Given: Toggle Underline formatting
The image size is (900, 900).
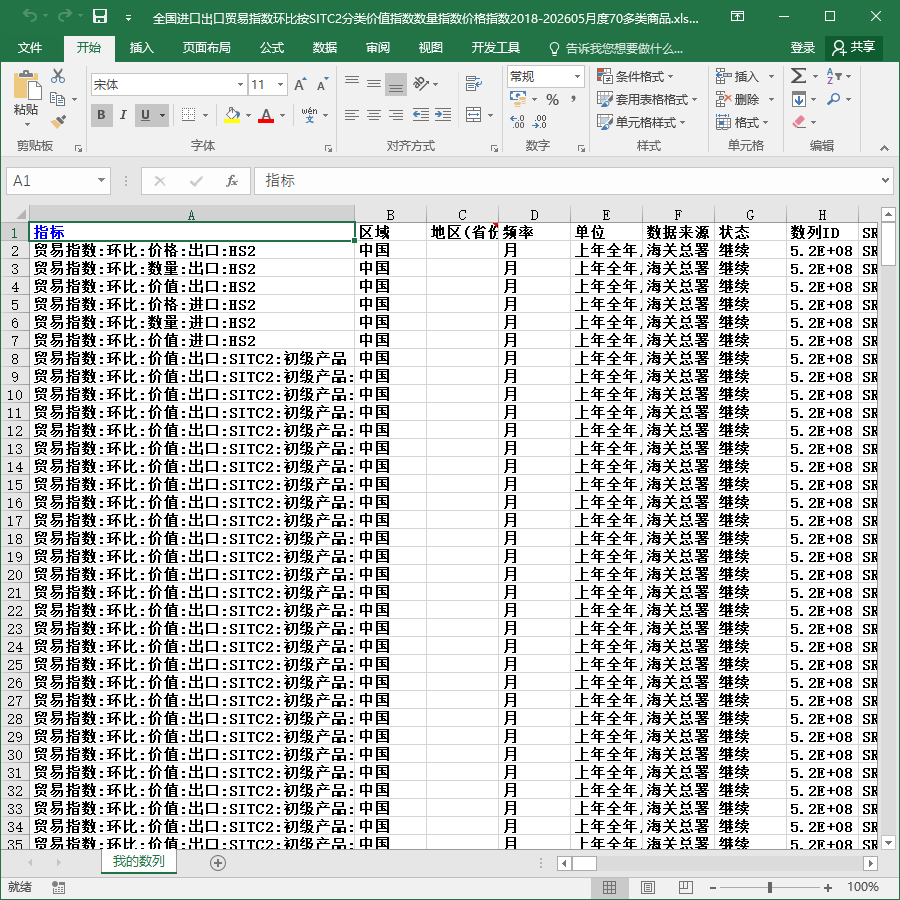Looking at the screenshot, I should [x=145, y=115].
